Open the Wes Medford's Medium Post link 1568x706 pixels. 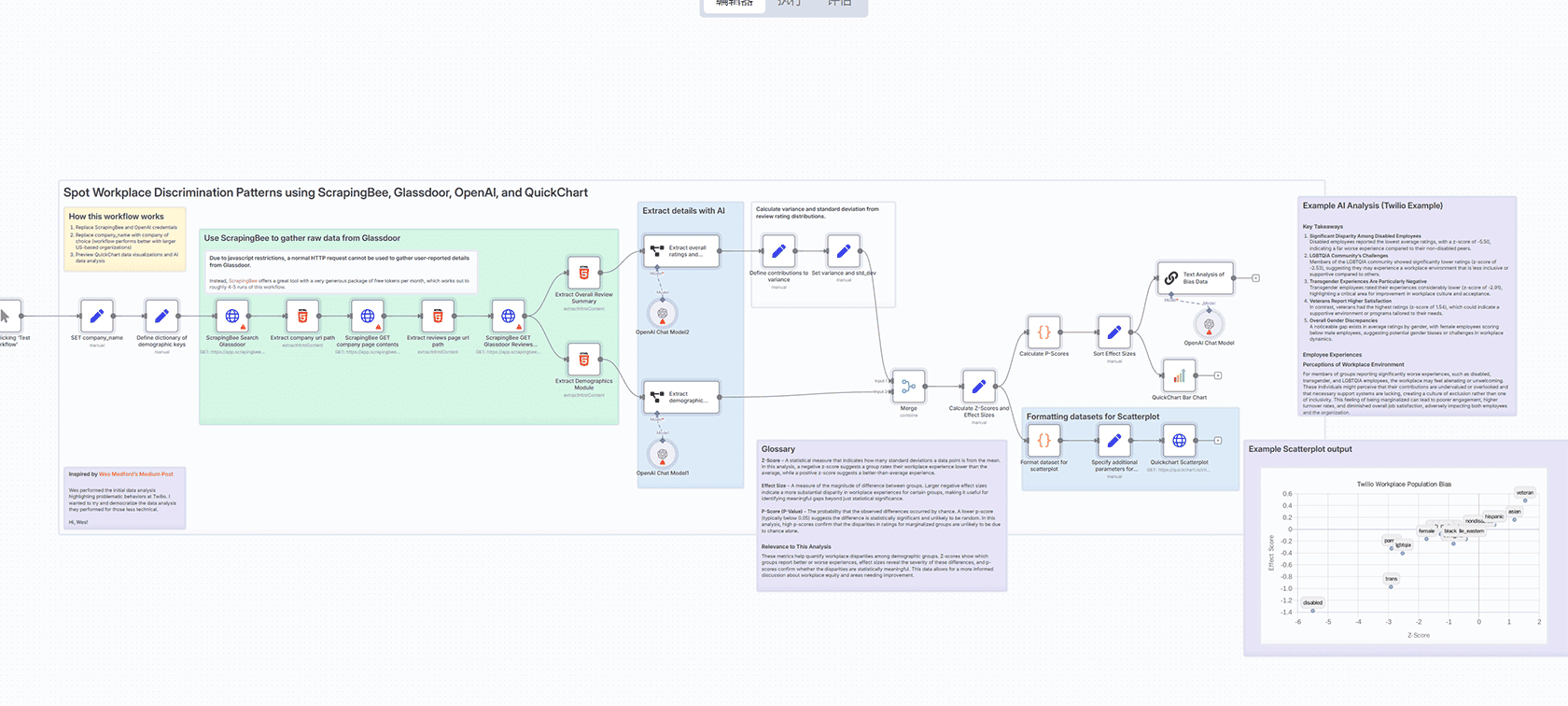[135, 474]
